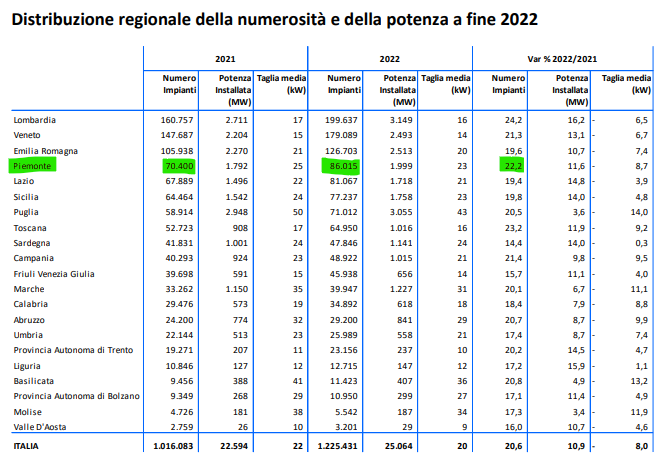The height and width of the screenshot is (463, 661).
Task: Select Italia 2022 total power 25.064
Action: [x=399, y=446]
